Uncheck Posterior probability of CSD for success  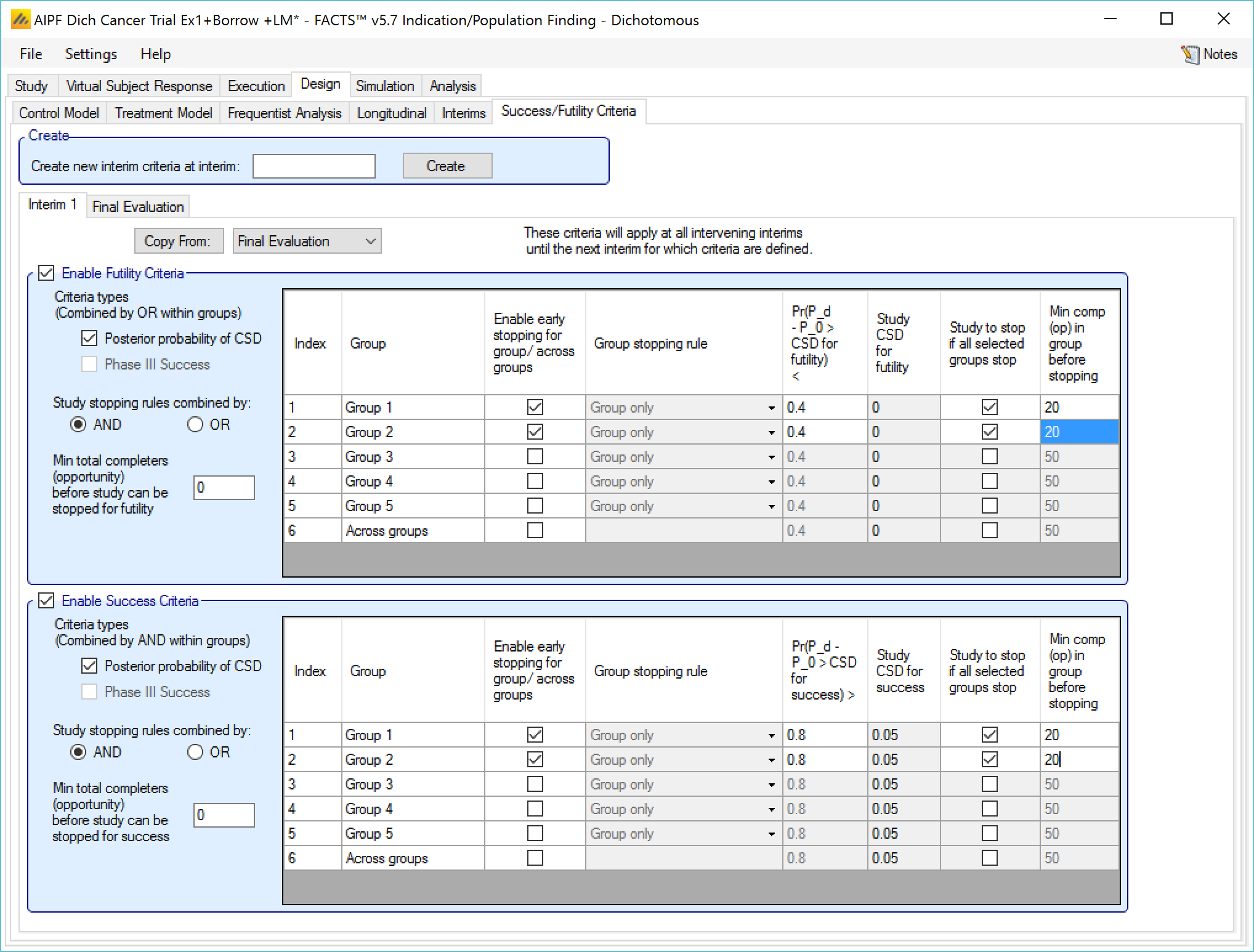tap(90, 666)
